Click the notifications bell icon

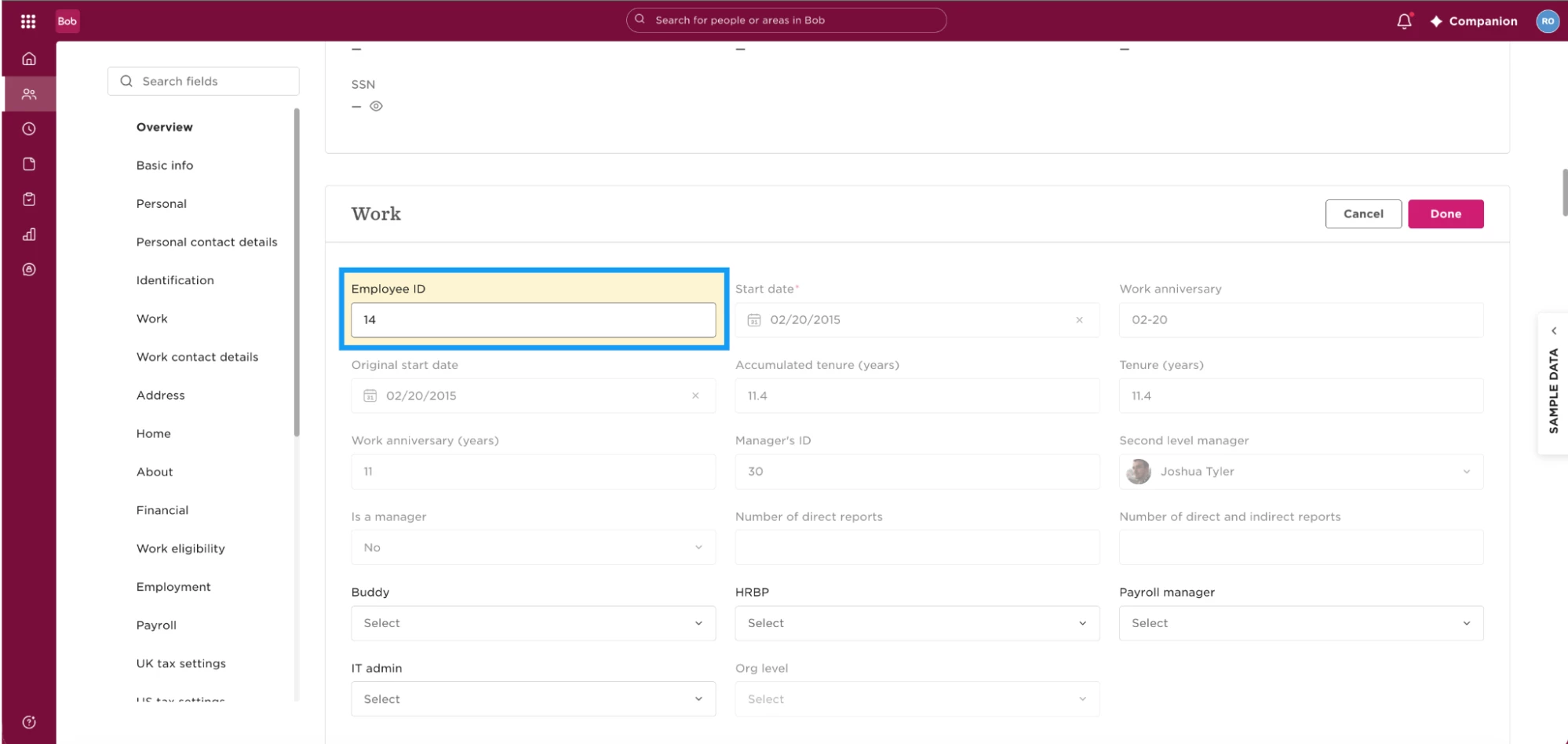[1404, 21]
